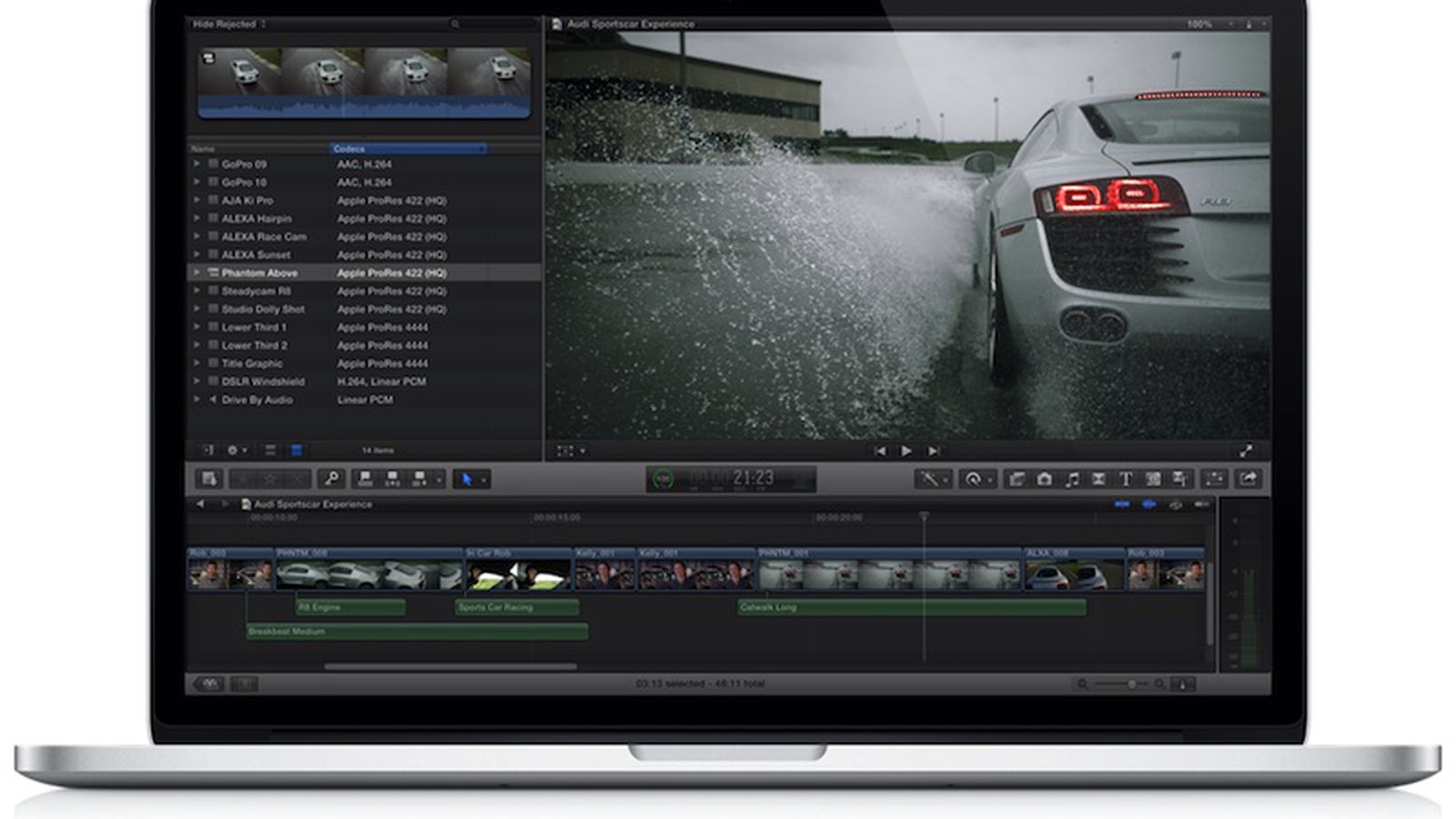Jump to next edit point
Viewport: 1456px width, 819px height.
[934, 450]
